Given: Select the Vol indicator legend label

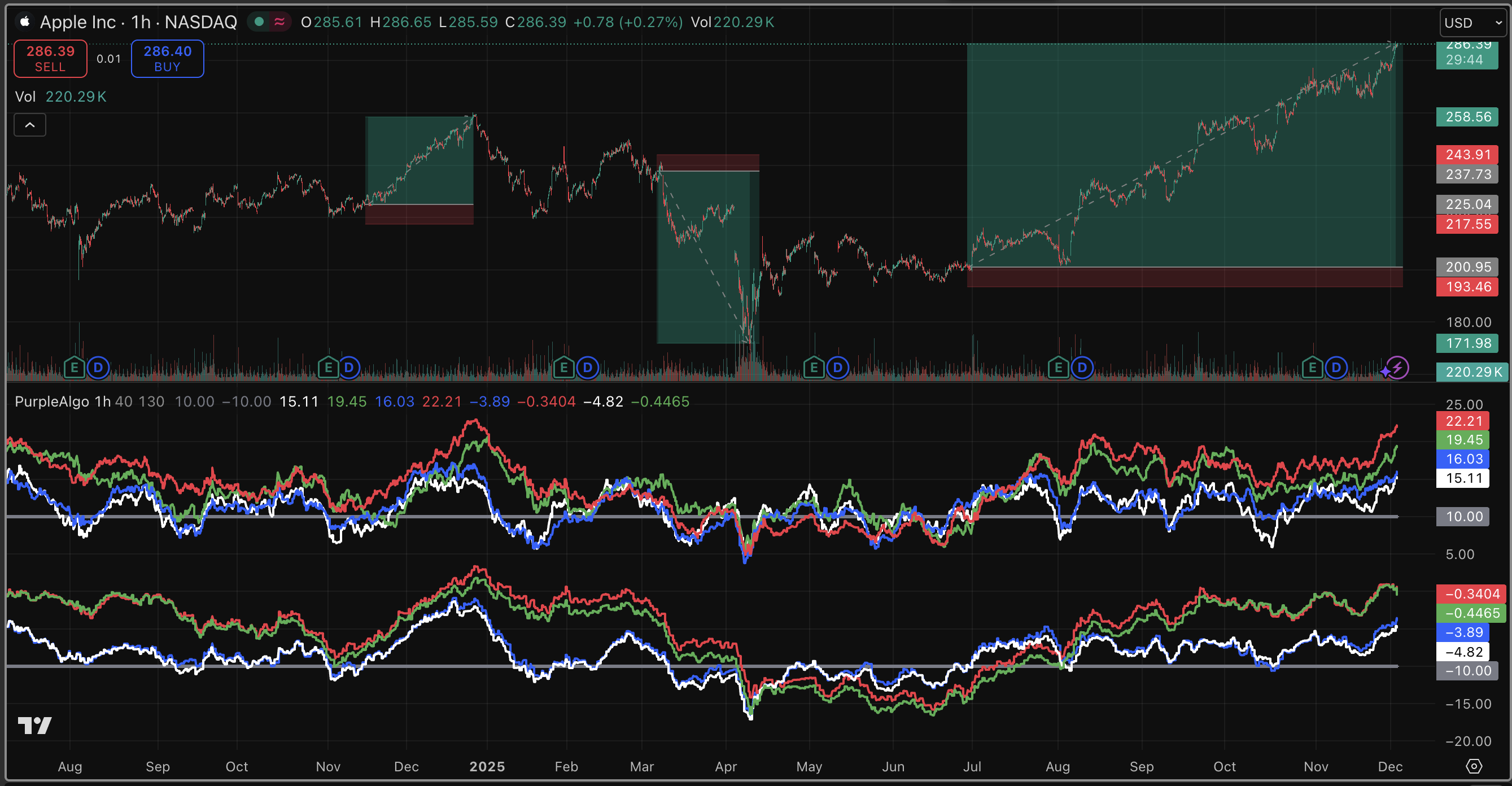Looking at the screenshot, I should (25, 97).
